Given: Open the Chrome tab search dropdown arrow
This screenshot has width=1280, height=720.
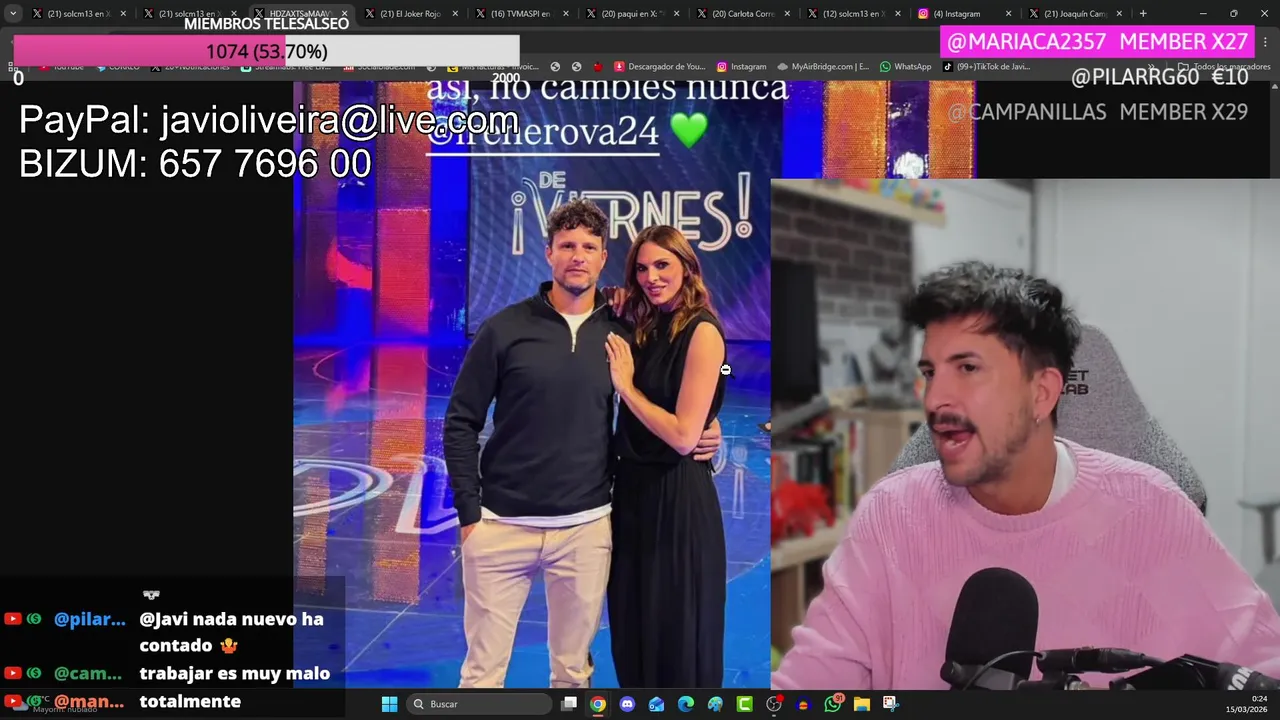Looking at the screenshot, I should coord(13,14).
